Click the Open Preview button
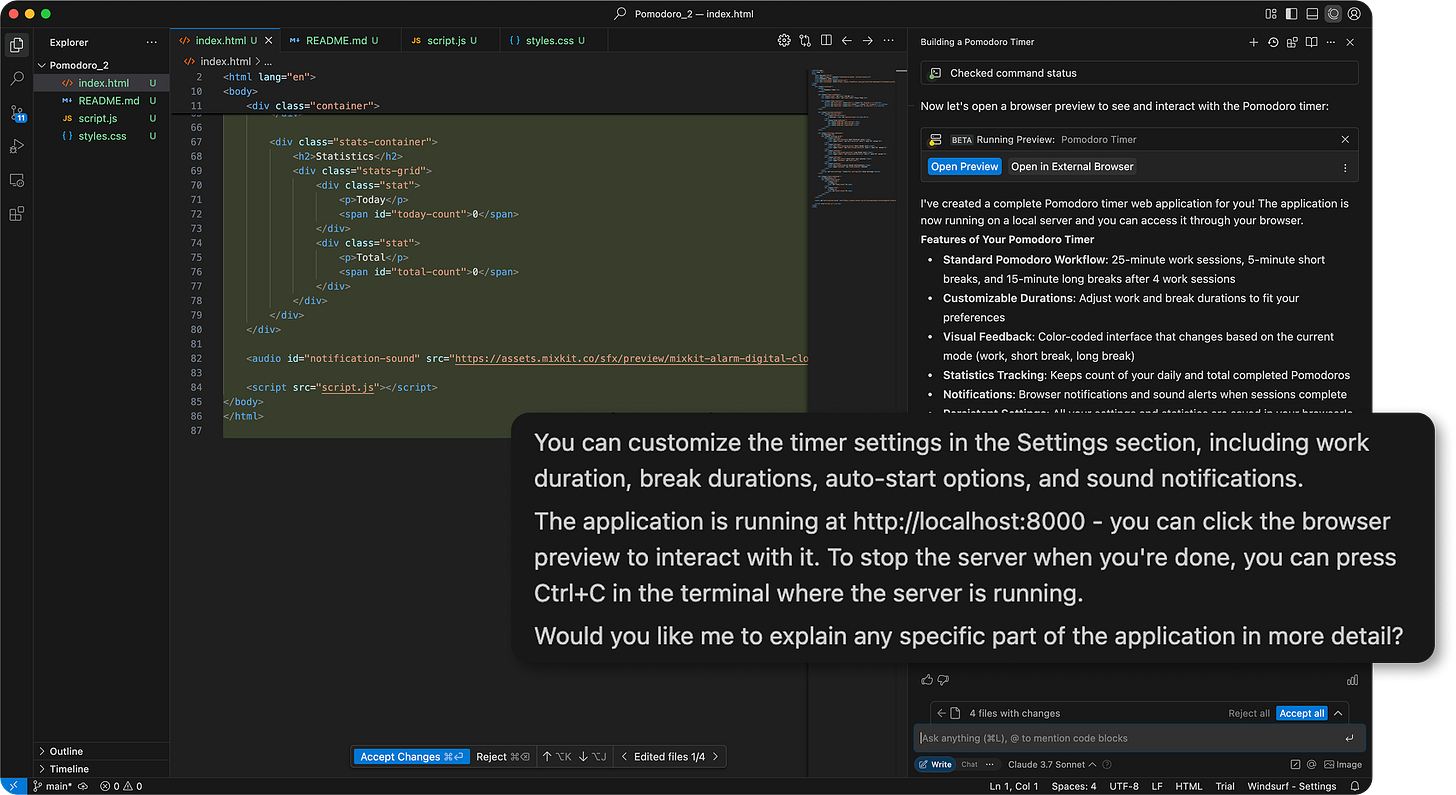This screenshot has height=795, width=1456. (964, 167)
